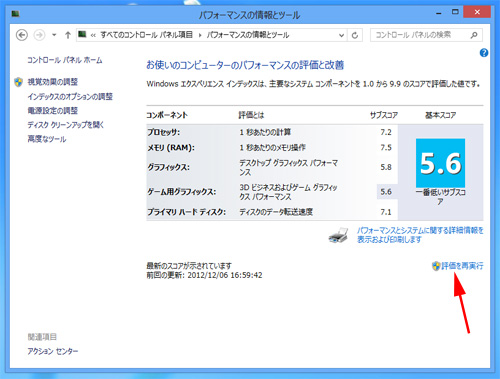Open the recent locations dropdown arrow
The width and height of the screenshot is (500, 379).
pos(54,35)
